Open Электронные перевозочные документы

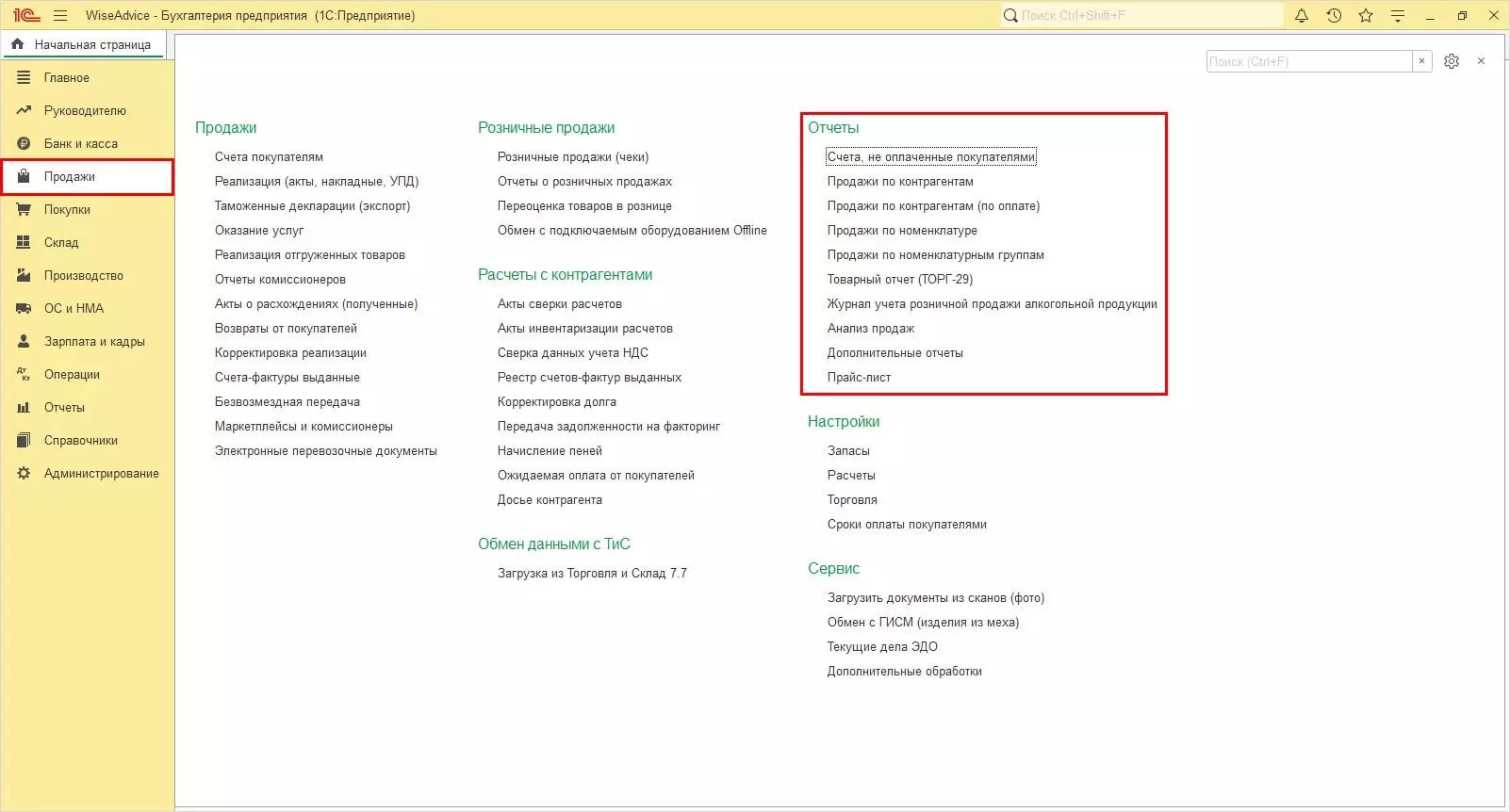pos(326,450)
